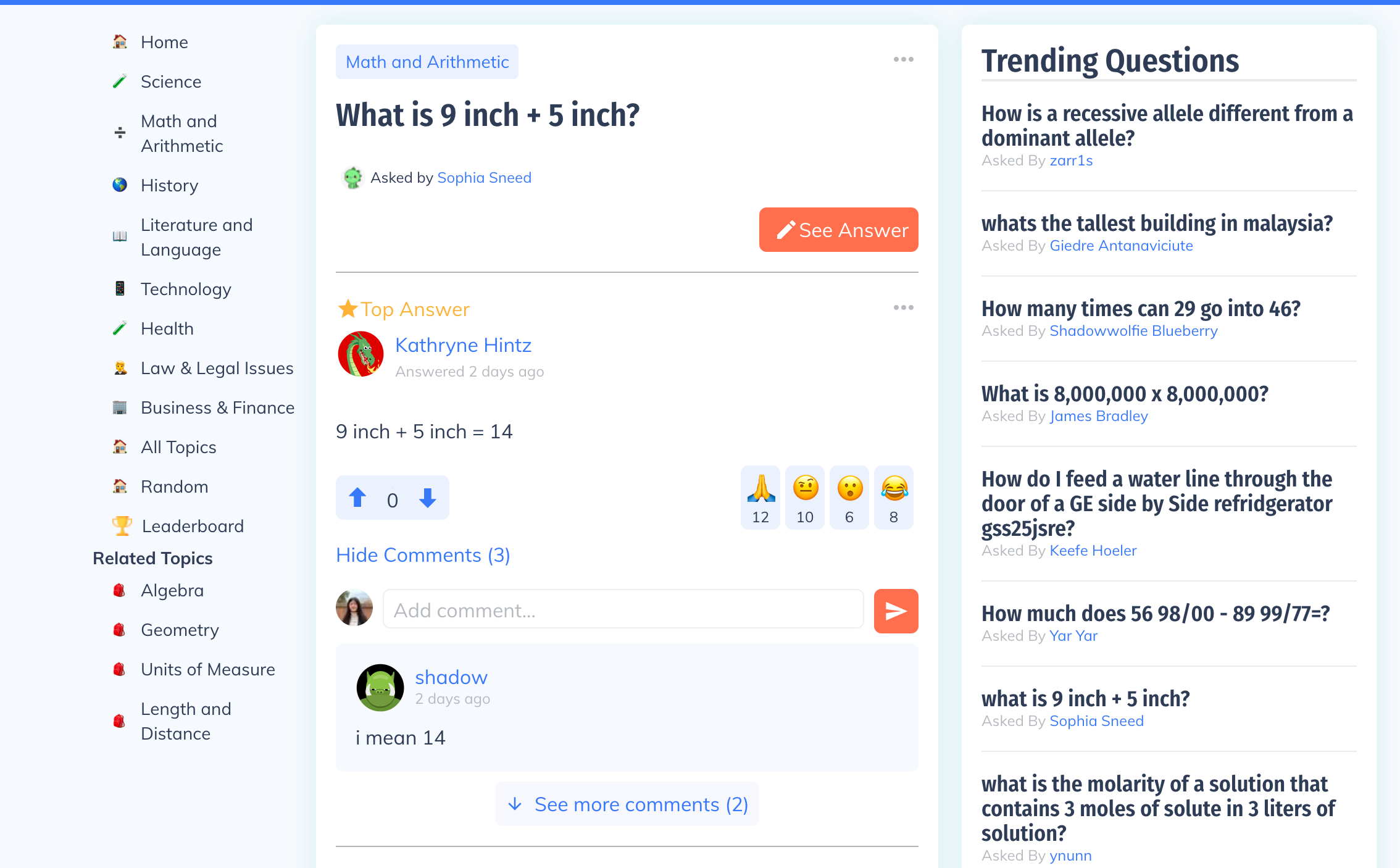Open question options three-dot menu
The image size is (1400, 868).
[903, 60]
